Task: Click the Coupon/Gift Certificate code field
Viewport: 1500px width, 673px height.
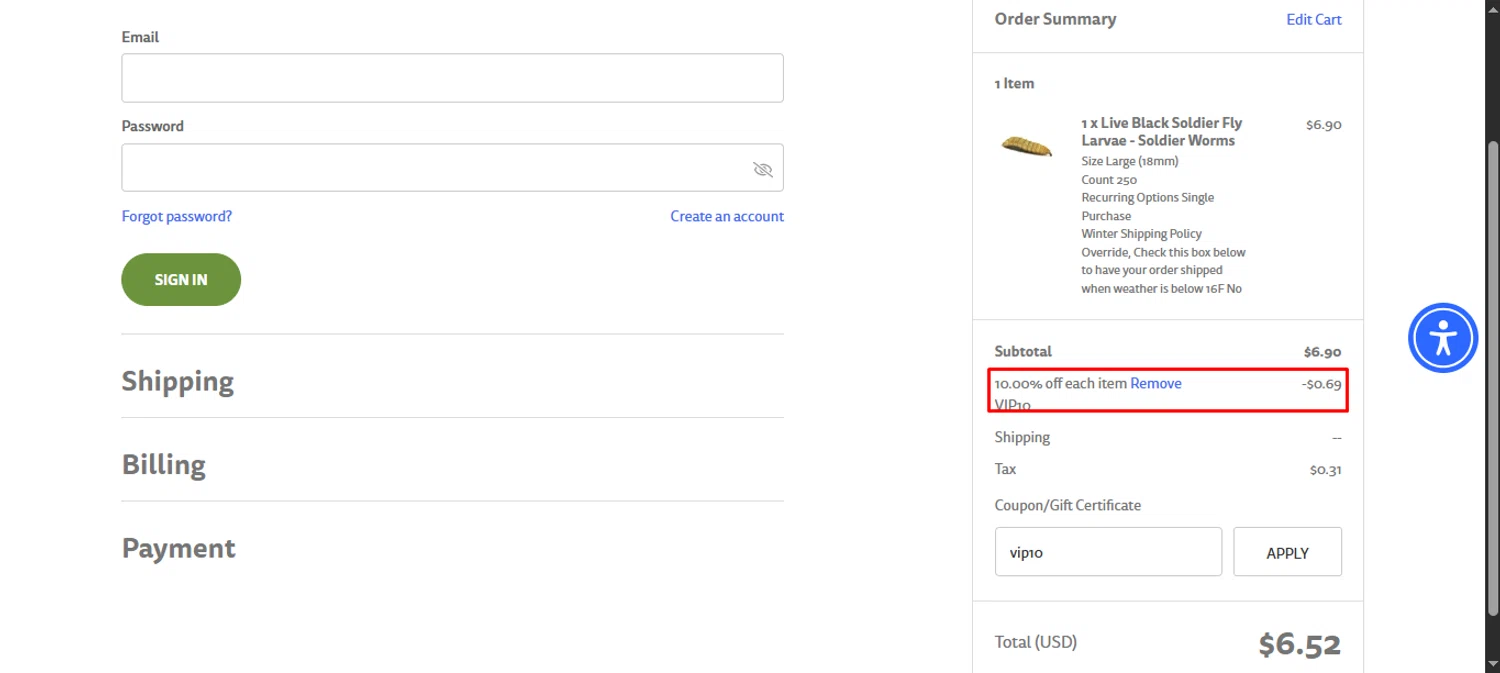Action: point(1108,552)
